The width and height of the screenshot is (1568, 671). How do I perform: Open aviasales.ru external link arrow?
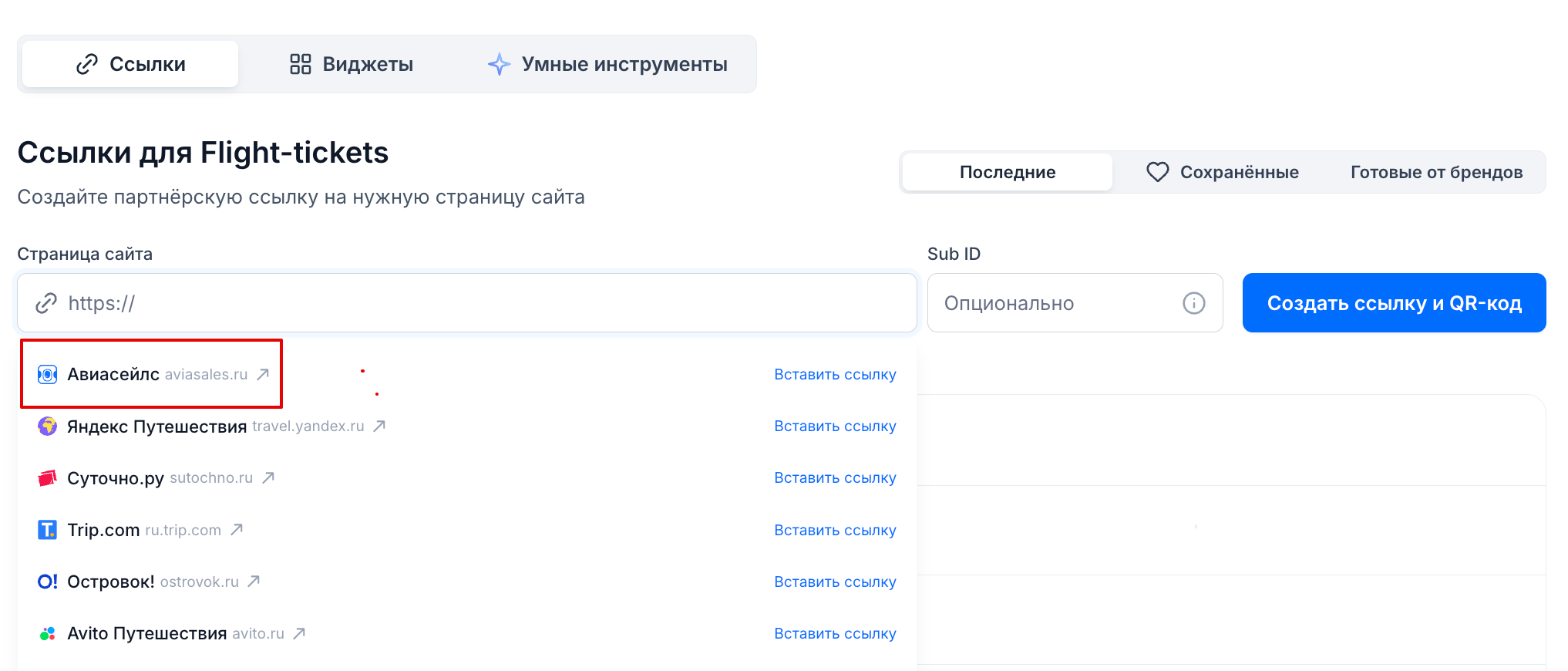coord(263,374)
